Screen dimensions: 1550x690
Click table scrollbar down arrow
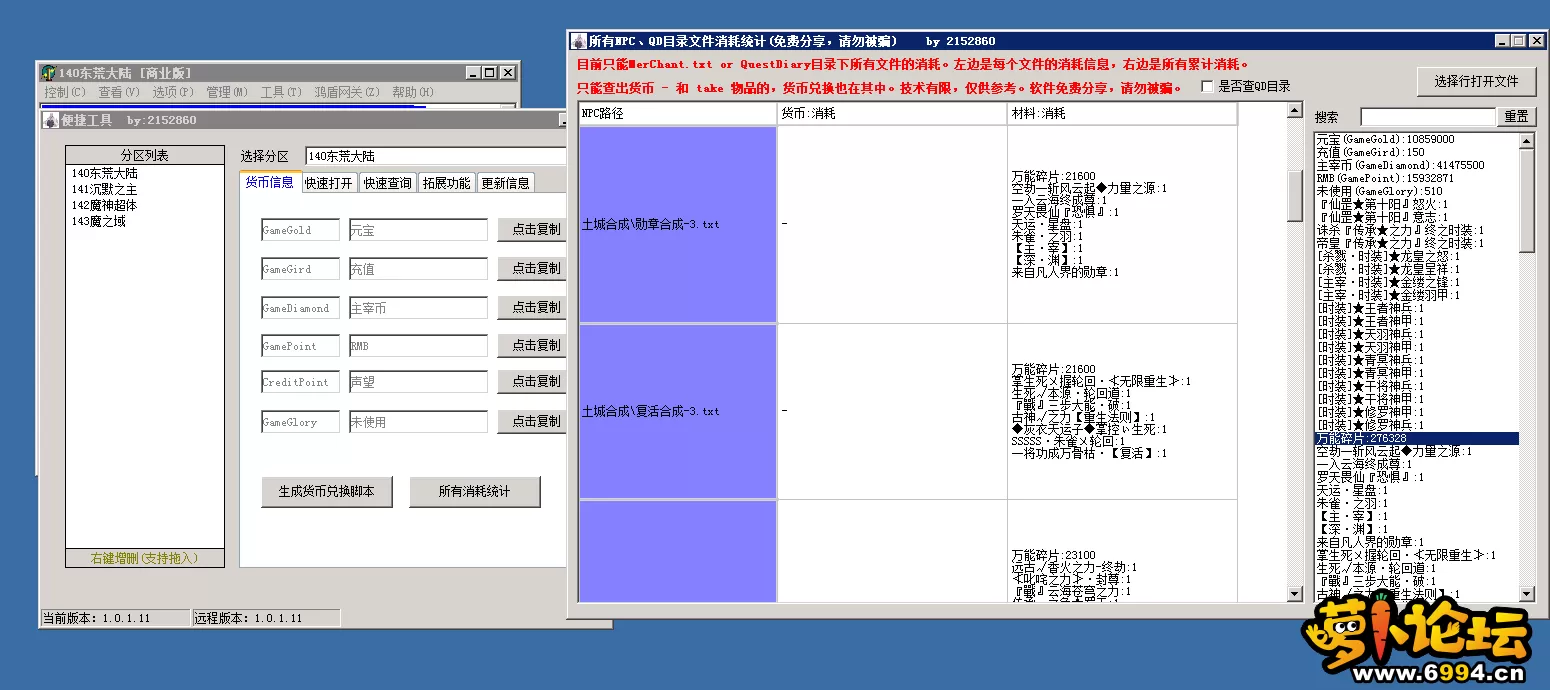1294,595
